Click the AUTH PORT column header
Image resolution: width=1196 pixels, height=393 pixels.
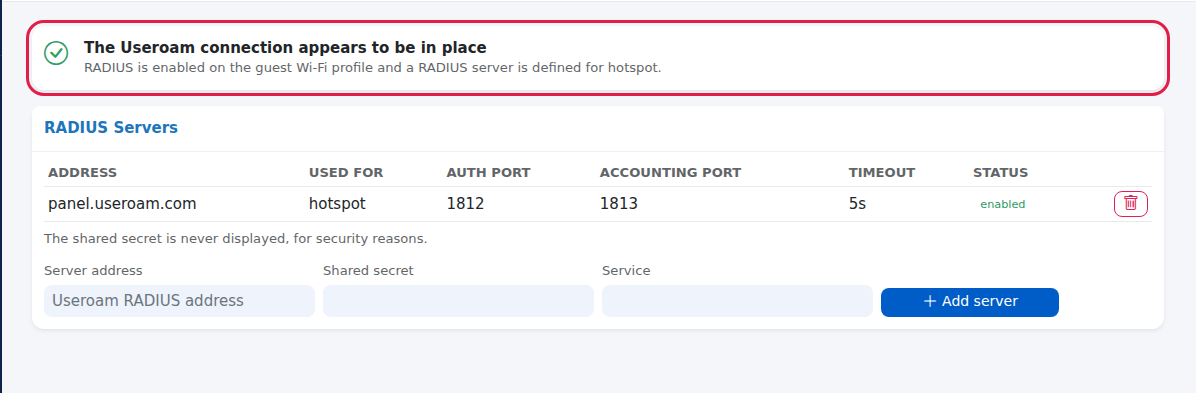pos(488,172)
